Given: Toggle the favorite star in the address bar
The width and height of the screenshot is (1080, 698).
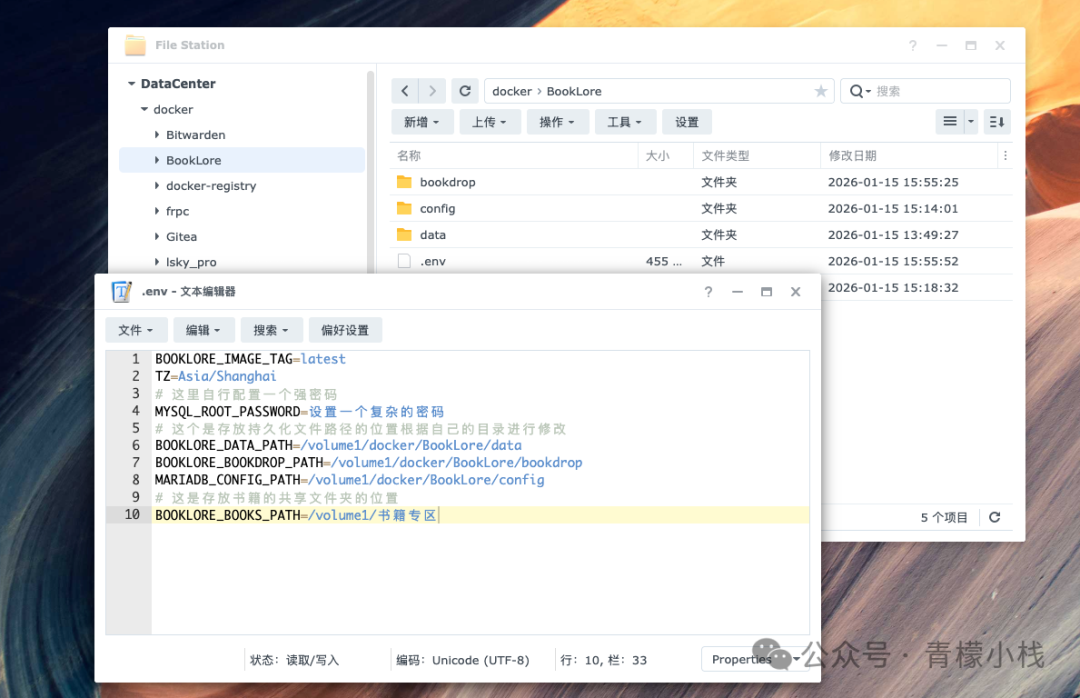Looking at the screenshot, I should tap(820, 90).
